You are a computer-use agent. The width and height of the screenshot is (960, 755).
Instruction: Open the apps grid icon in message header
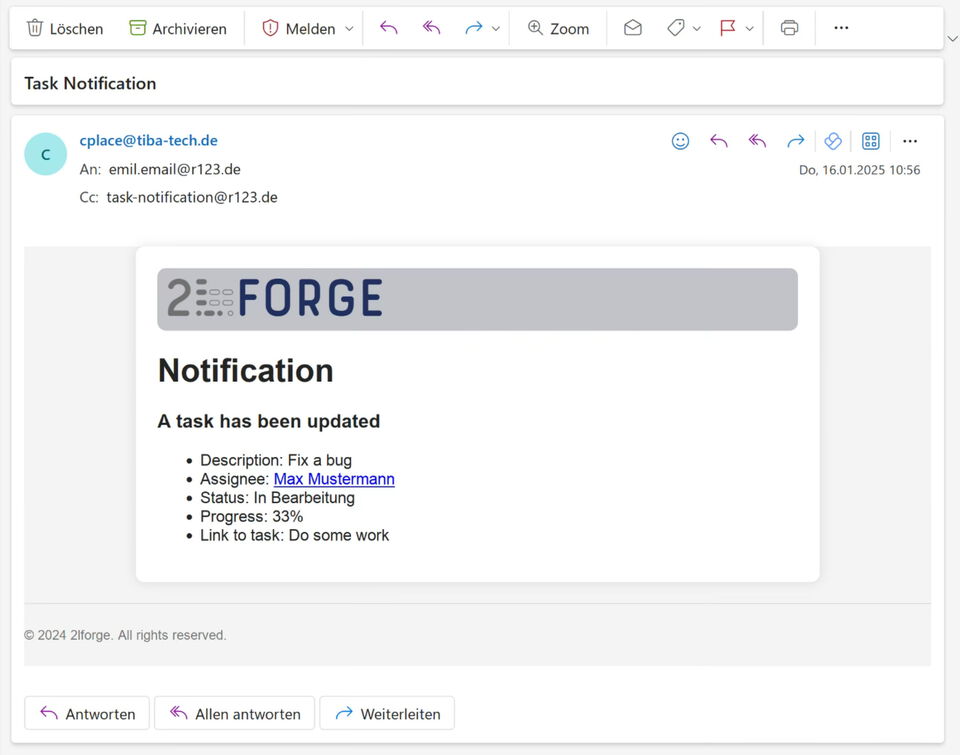pyautogui.click(x=870, y=141)
